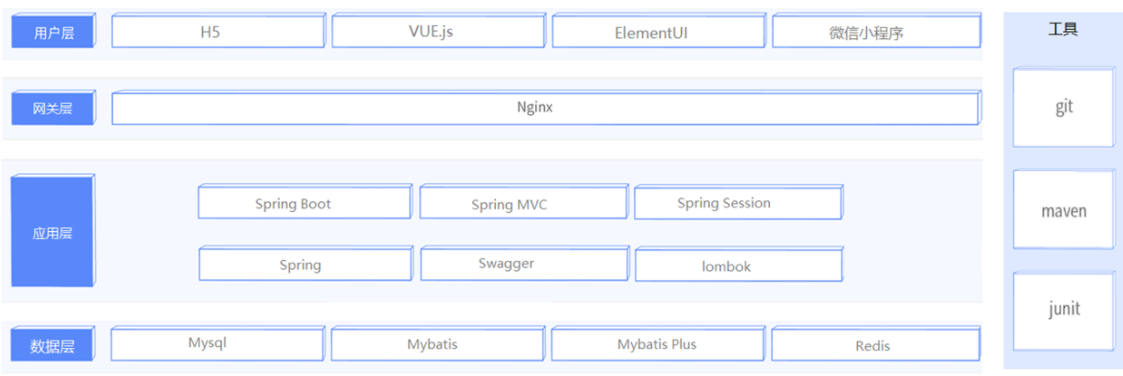Viewport: 1123px width, 376px height.
Task: Click the ElementUI box
Action: [658, 32]
